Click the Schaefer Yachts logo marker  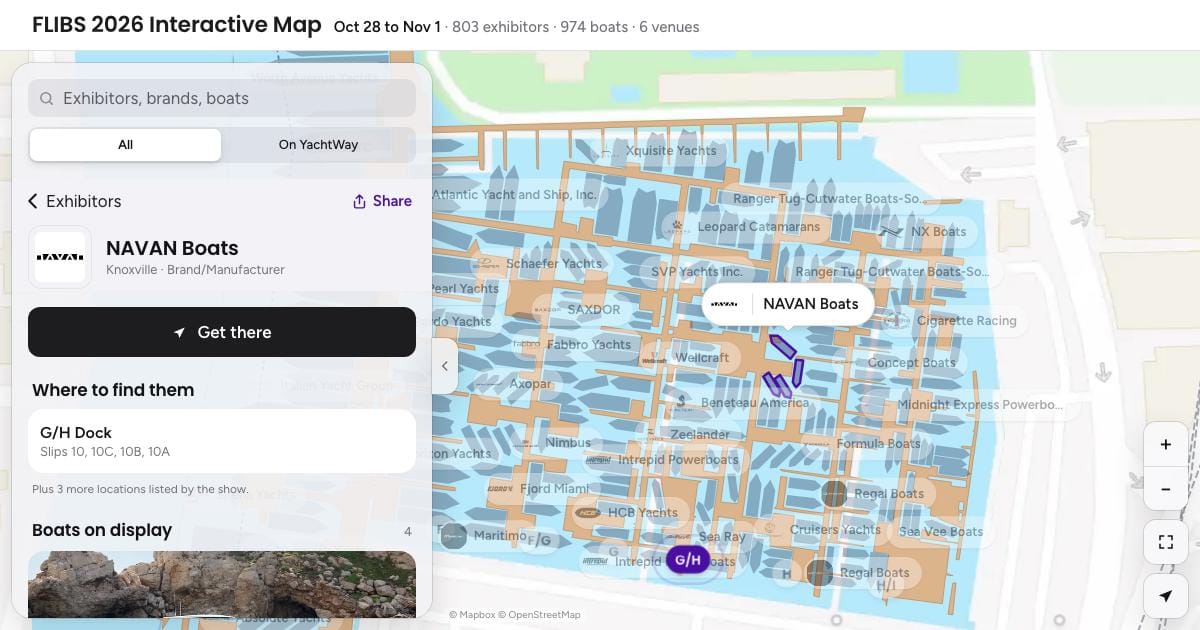(487, 264)
